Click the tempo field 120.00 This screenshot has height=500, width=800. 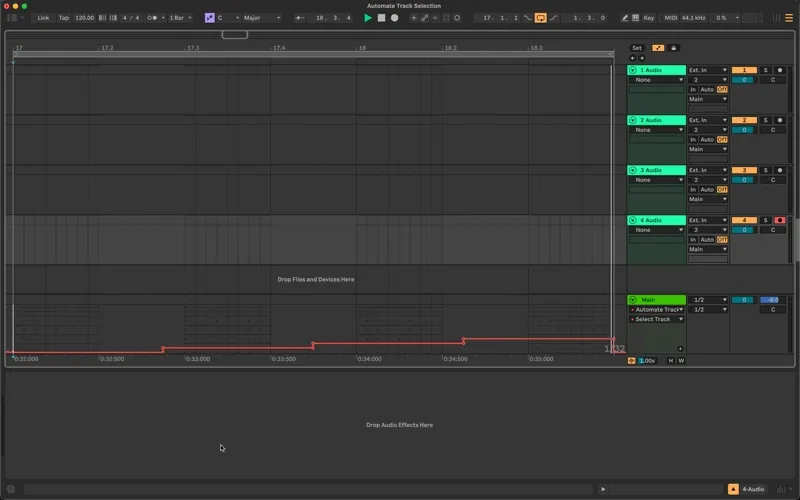[x=85, y=18]
